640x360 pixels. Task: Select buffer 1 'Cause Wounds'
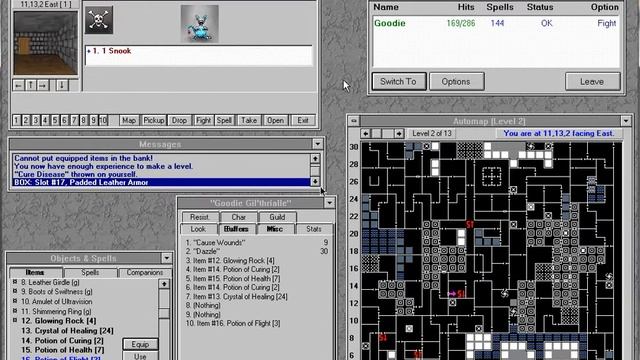pos(257,242)
